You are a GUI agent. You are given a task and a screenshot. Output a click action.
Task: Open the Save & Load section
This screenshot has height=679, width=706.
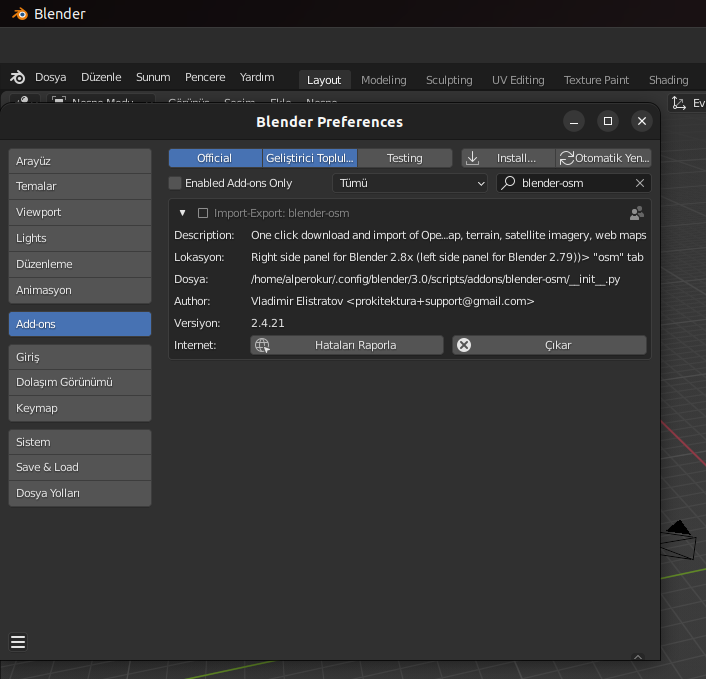pyautogui.click(x=80, y=467)
